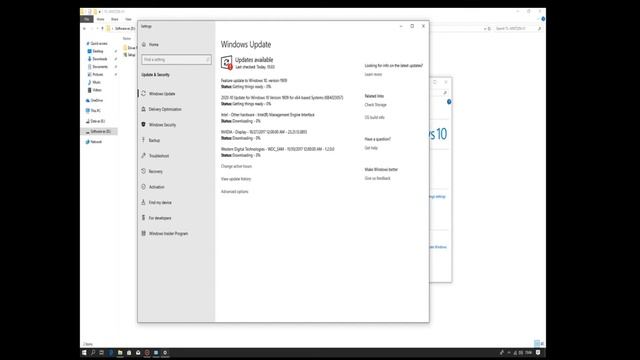Screen dimensions: 640x360
Task: Select Videos in File Explorer navigation pane
Action: point(96,90)
